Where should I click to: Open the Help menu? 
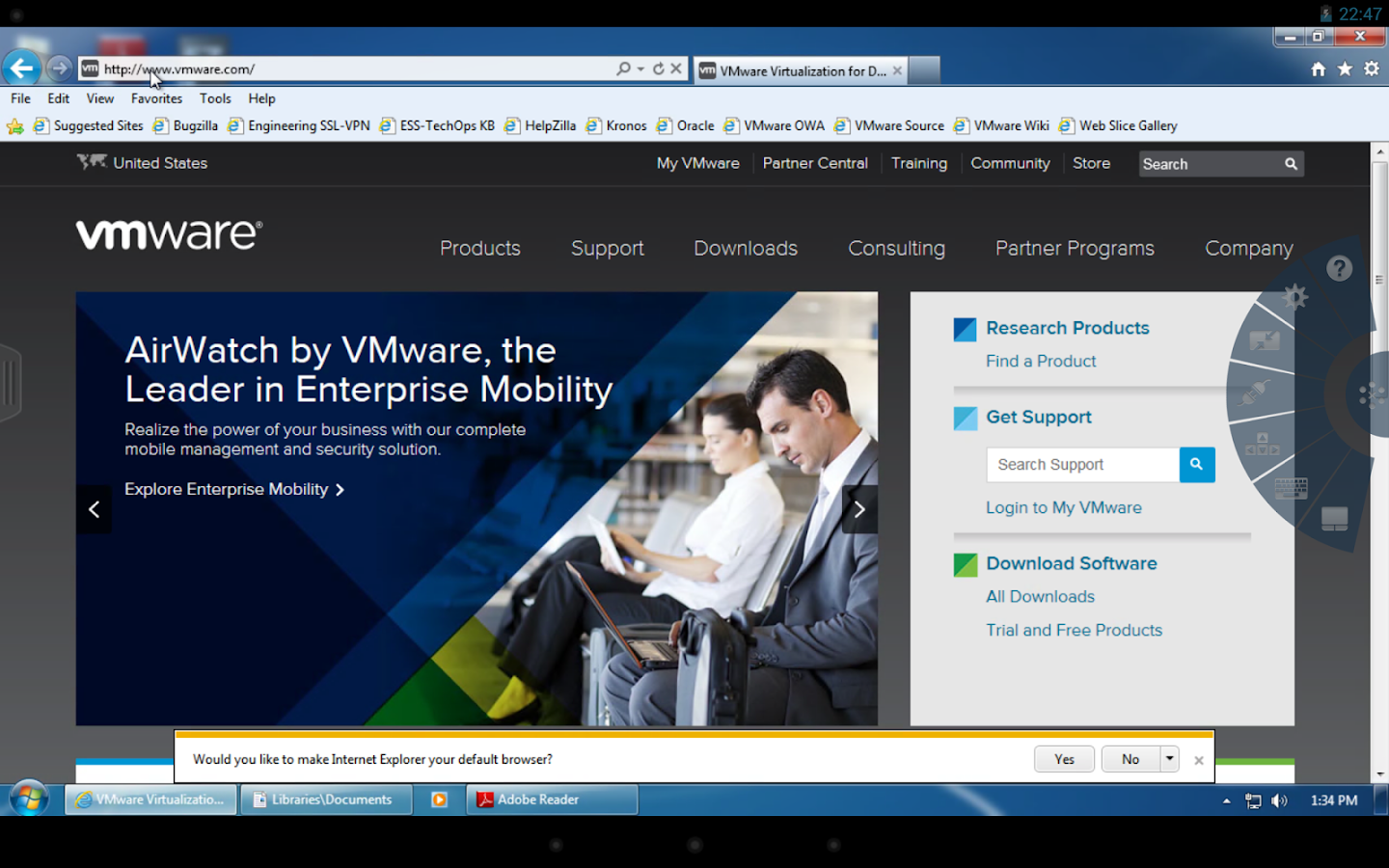pyautogui.click(x=261, y=98)
